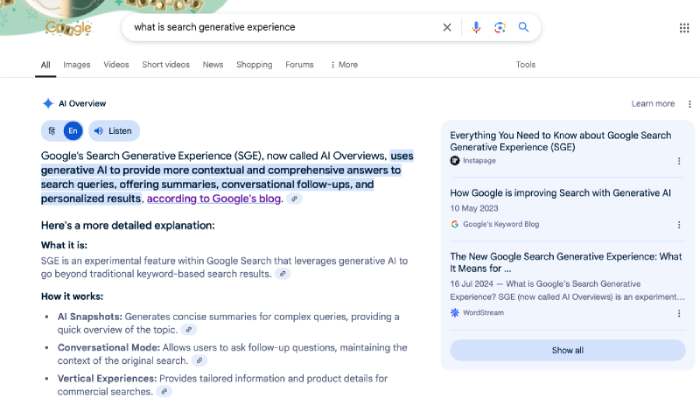This screenshot has width=700, height=405.
Task: Click the 'How it works:' subheading
Action: point(72,296)
